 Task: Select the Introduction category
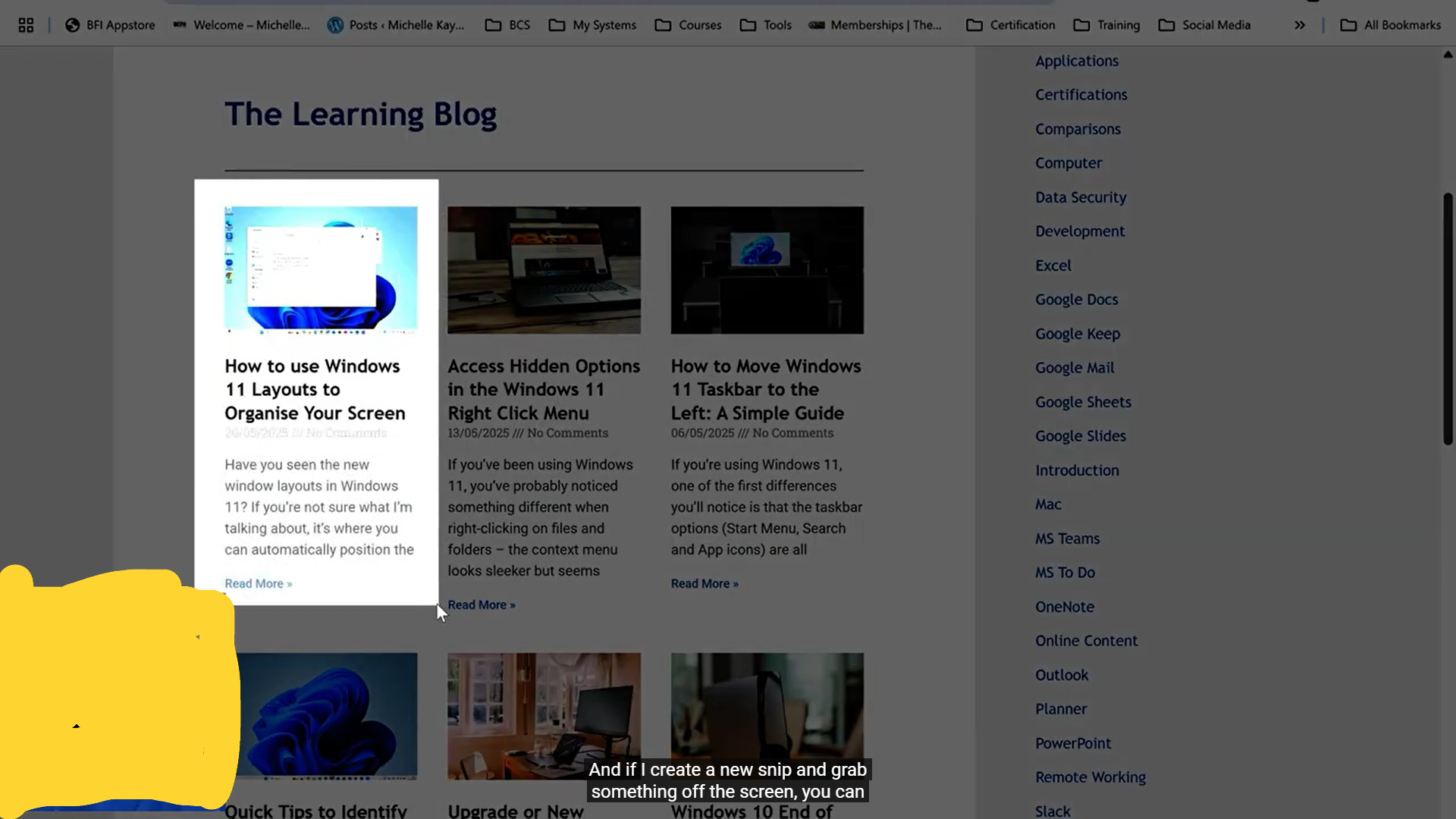[1077, 470]
